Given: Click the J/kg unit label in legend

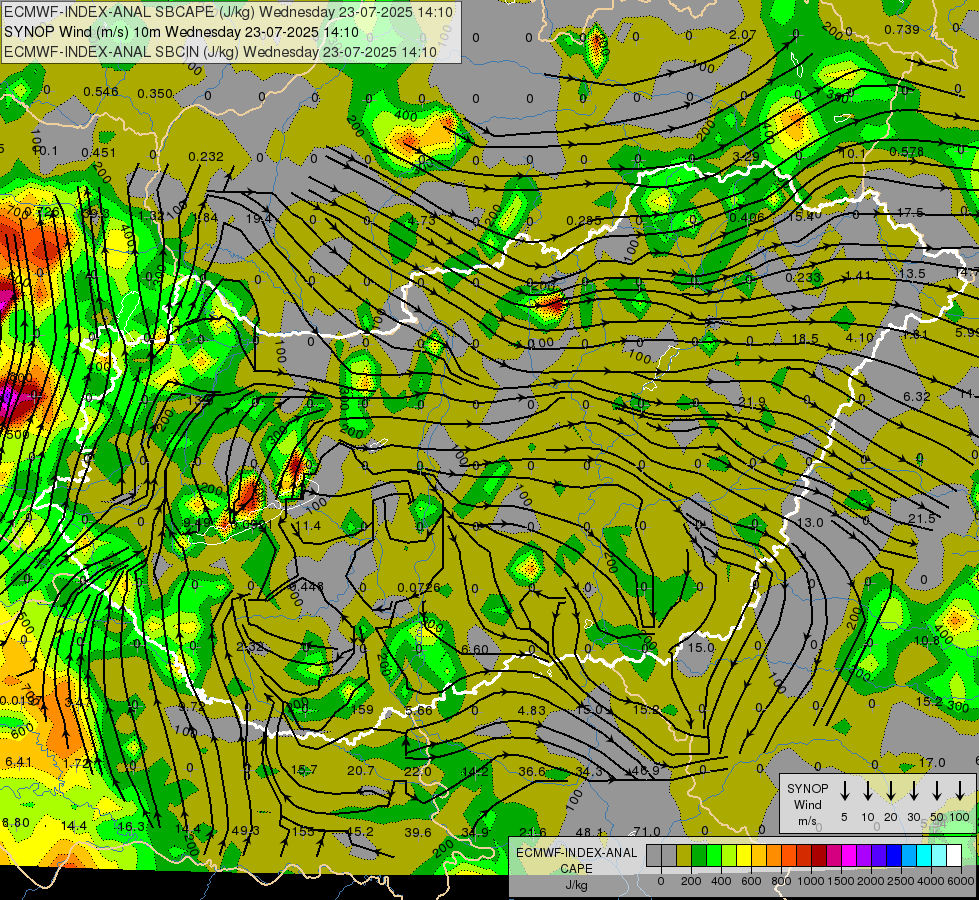Looking at the screenshot, I should [x=576, y=886].
